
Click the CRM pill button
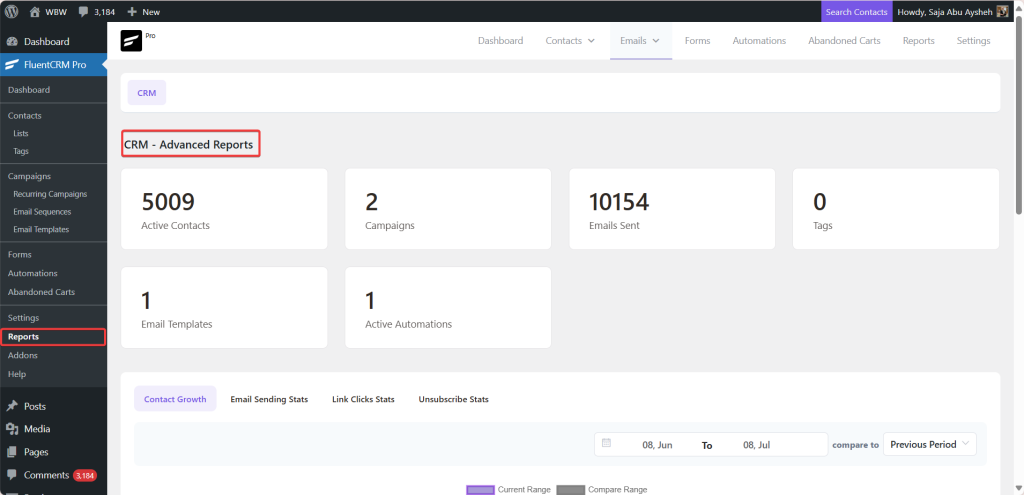[x=147, y=93]
